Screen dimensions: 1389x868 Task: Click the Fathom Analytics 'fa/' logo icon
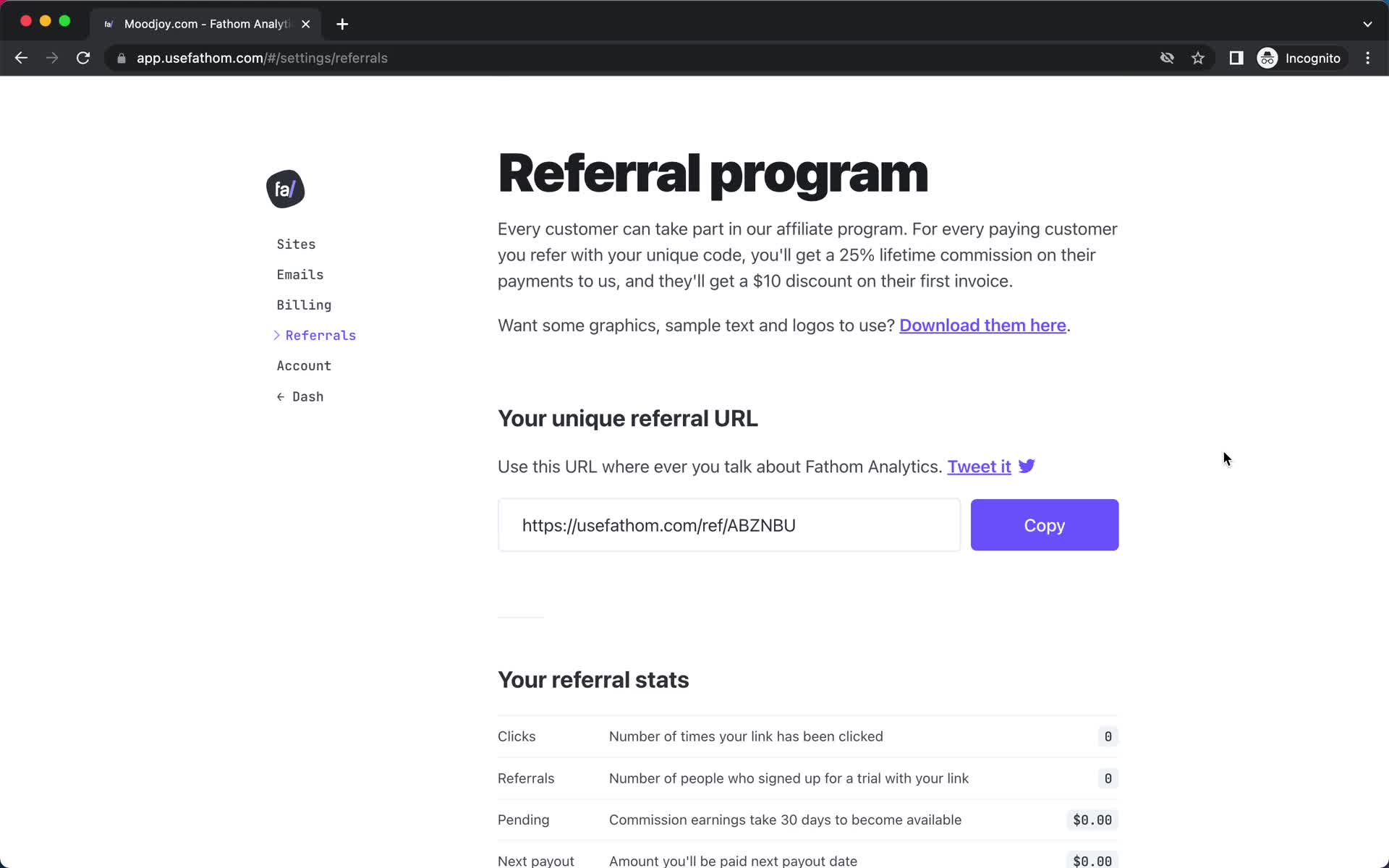click(285, 188)
